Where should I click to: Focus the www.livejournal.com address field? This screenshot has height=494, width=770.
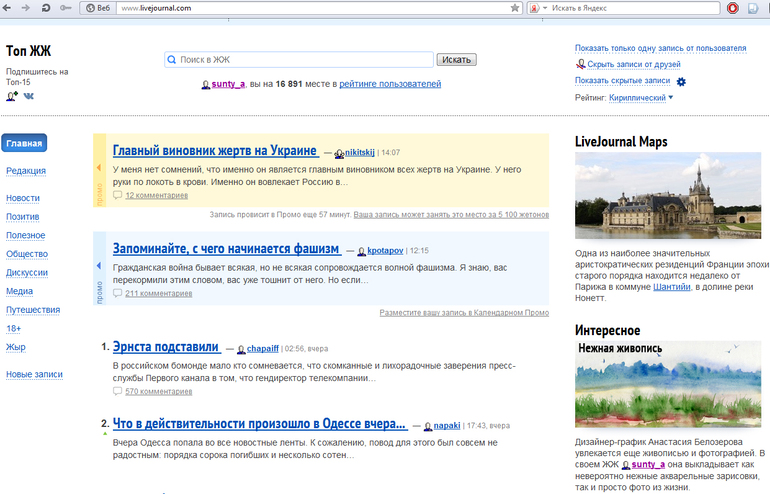313,8
